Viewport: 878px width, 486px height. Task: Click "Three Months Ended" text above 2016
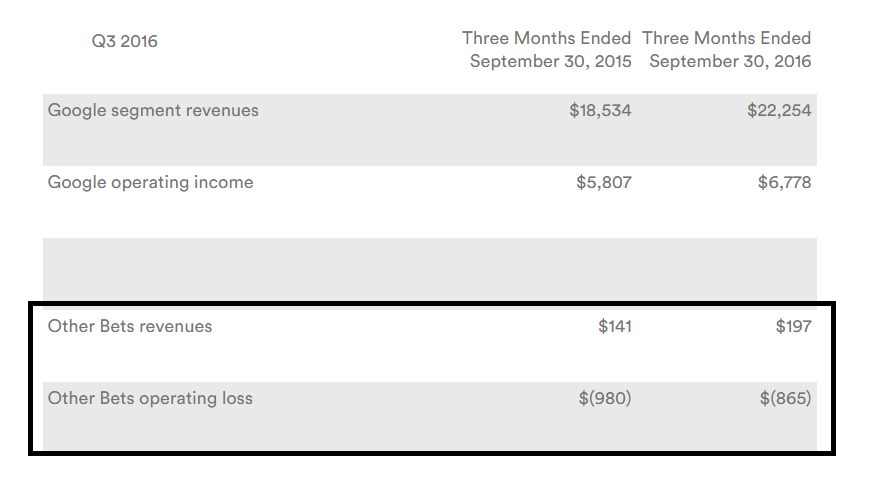tap(726, 38)
